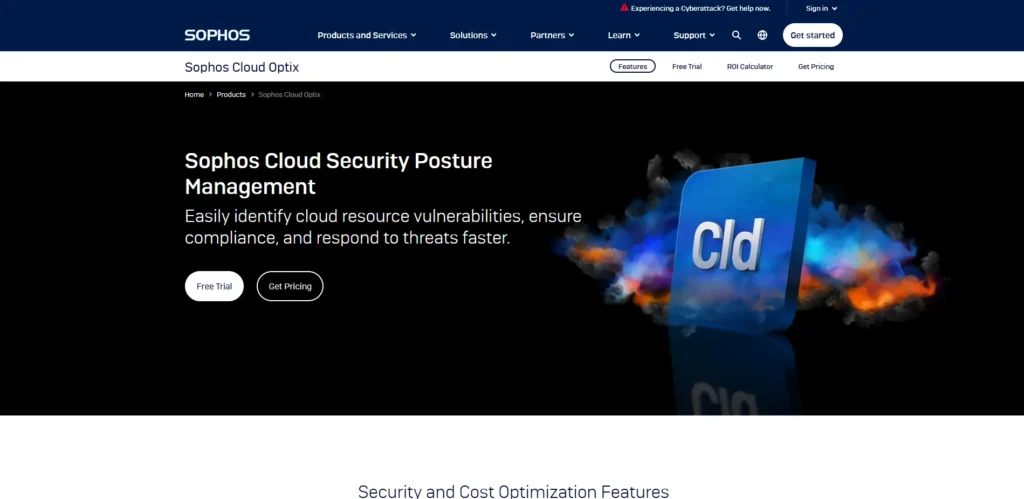Select the Features tab
This screenshot has width=1024, height=499.
click(632, 67)
